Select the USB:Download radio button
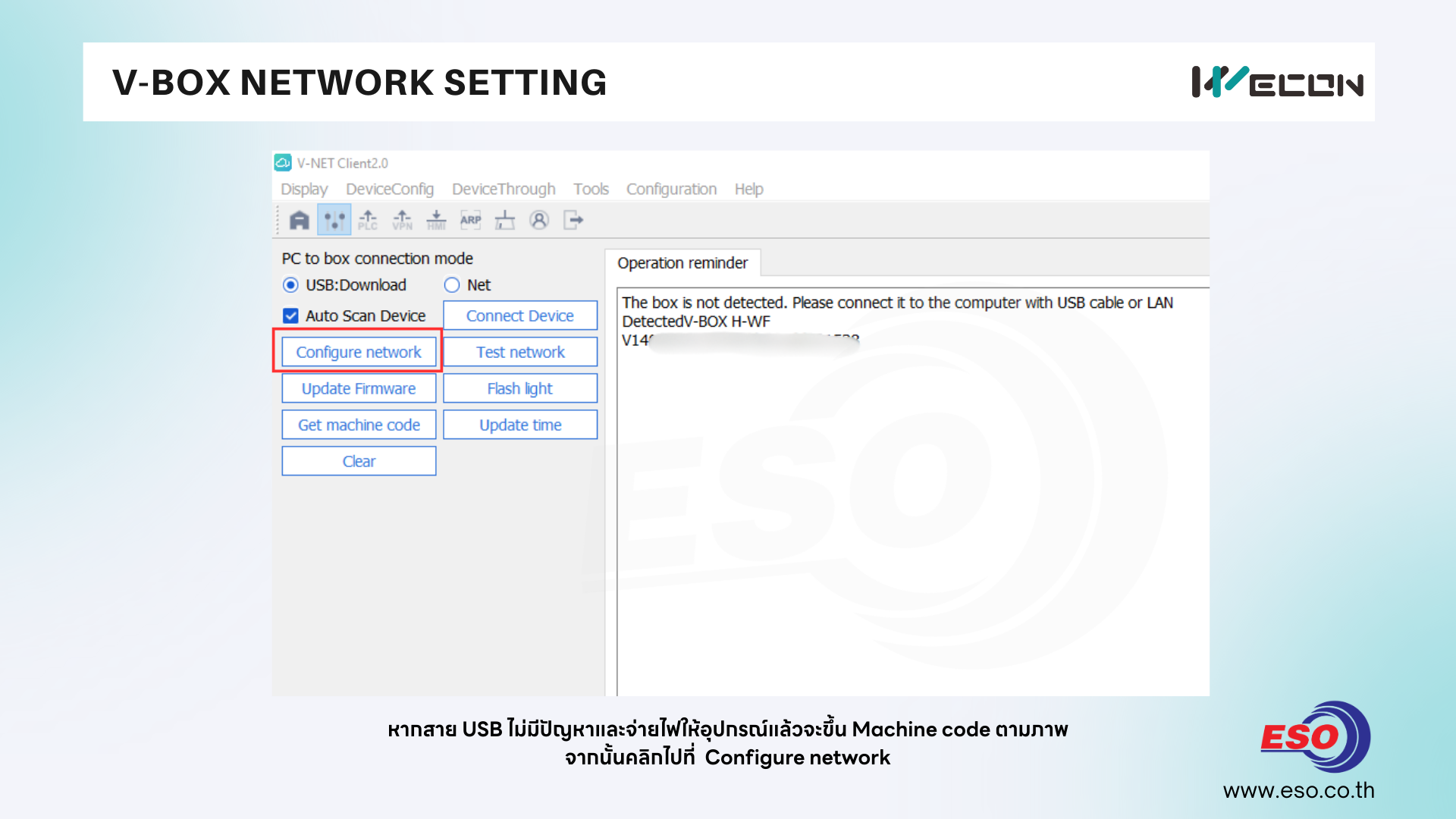The image size is (1456, 819). tap(290, 285)
